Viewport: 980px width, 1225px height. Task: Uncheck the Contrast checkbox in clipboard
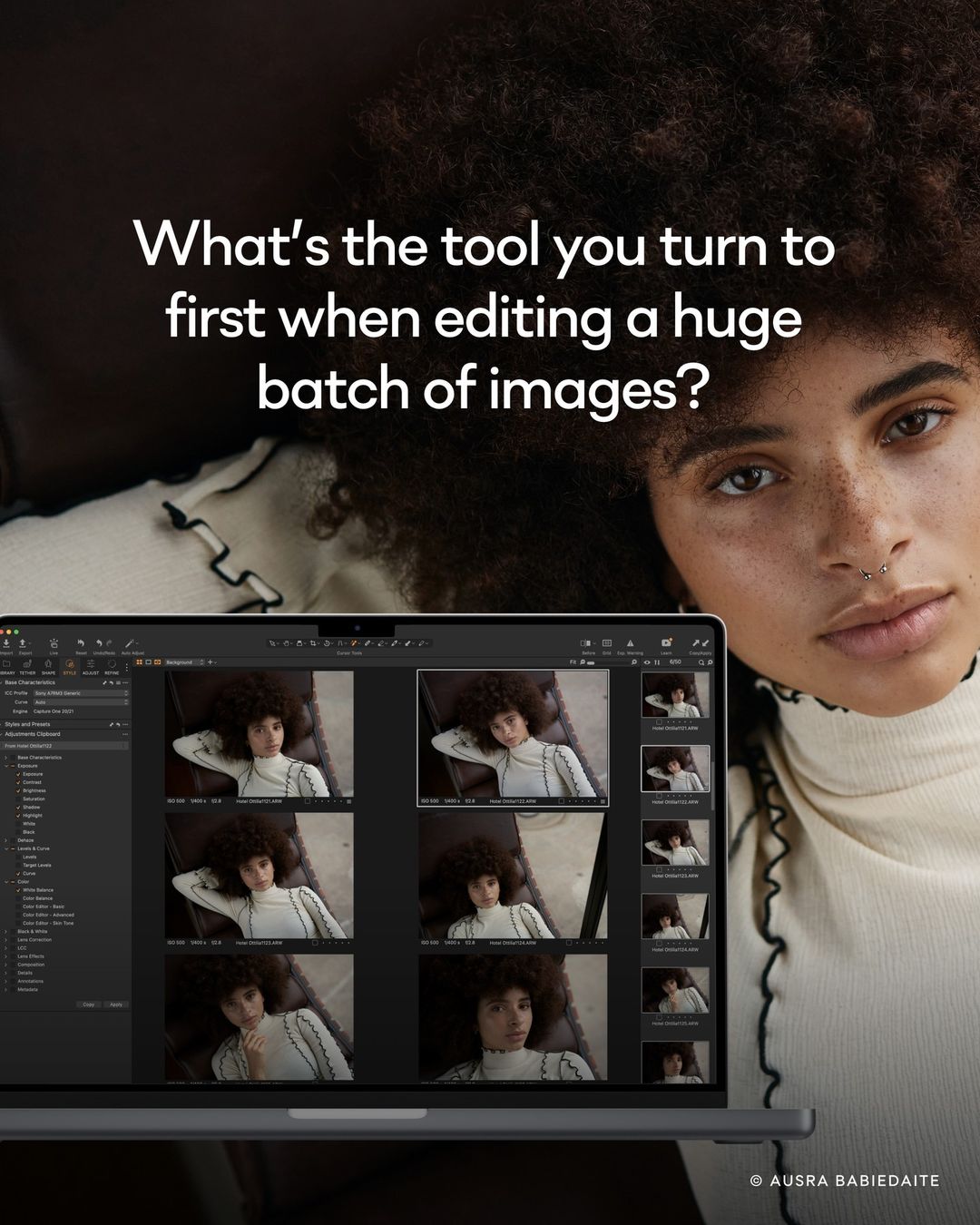point(18,782)
